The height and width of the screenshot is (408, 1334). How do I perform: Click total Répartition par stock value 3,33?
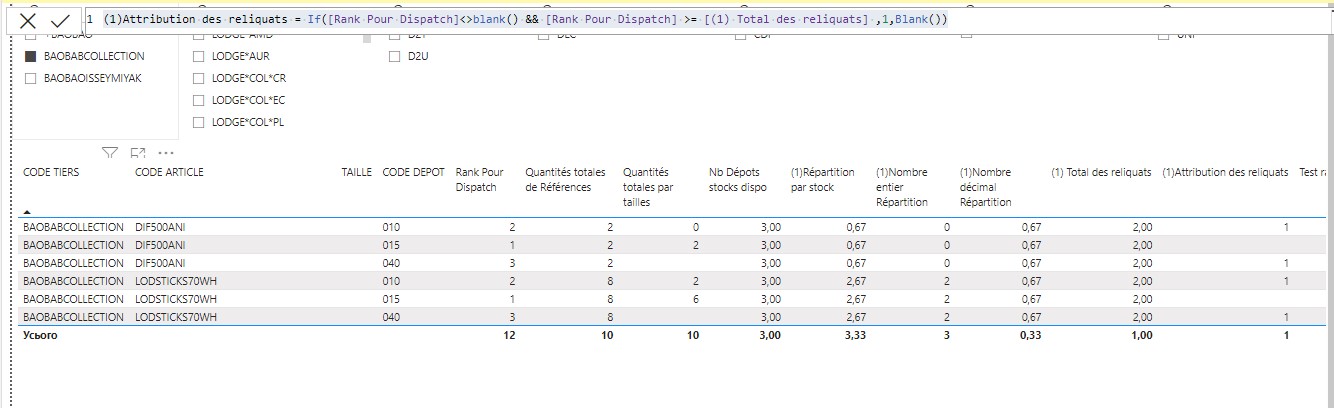pyautogui.click(x=854, y=335)
